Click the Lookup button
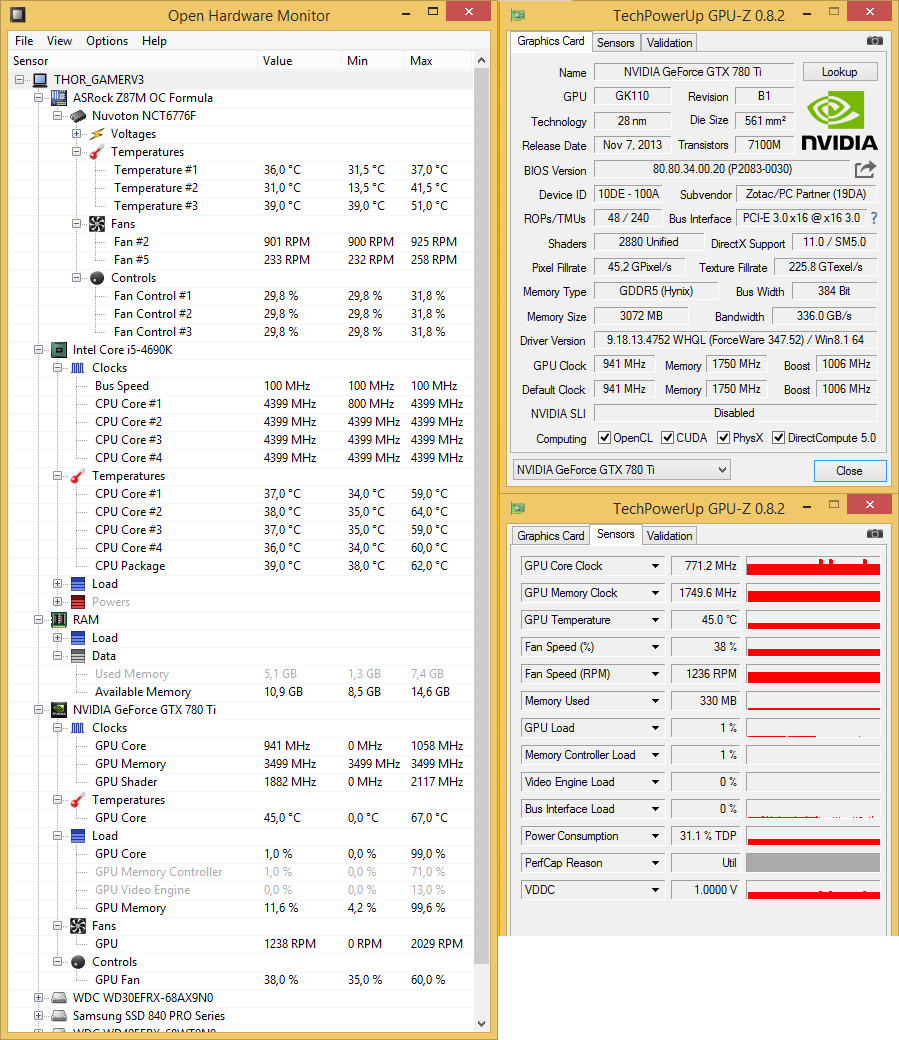 tap(840, 72)
